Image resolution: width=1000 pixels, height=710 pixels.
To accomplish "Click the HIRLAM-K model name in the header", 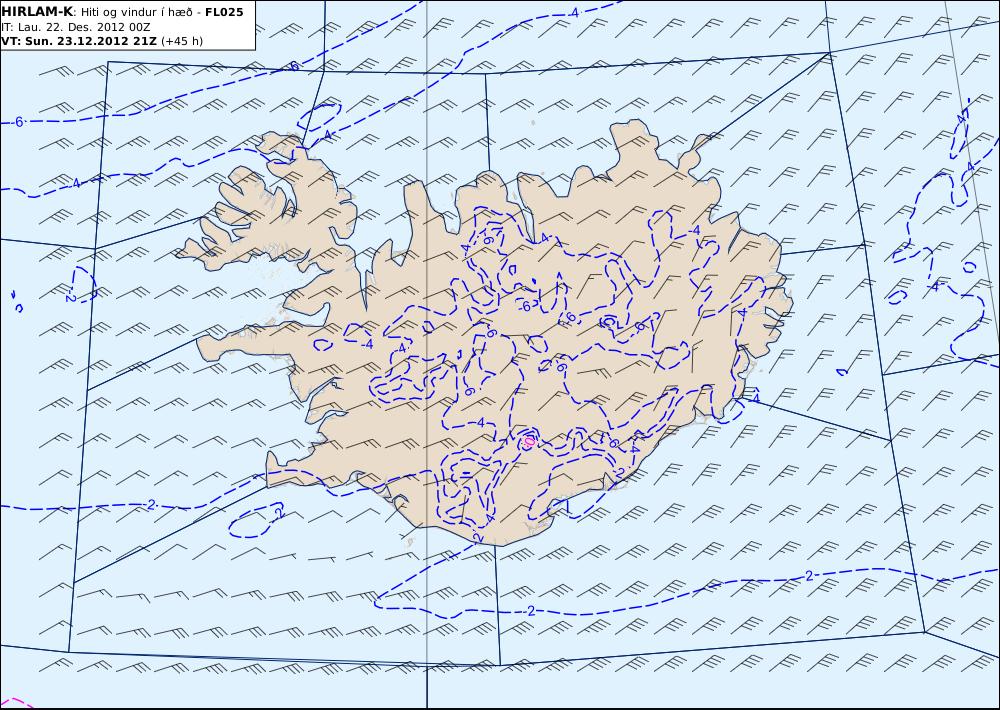I will pyautogui.click(x=37, y=11).
